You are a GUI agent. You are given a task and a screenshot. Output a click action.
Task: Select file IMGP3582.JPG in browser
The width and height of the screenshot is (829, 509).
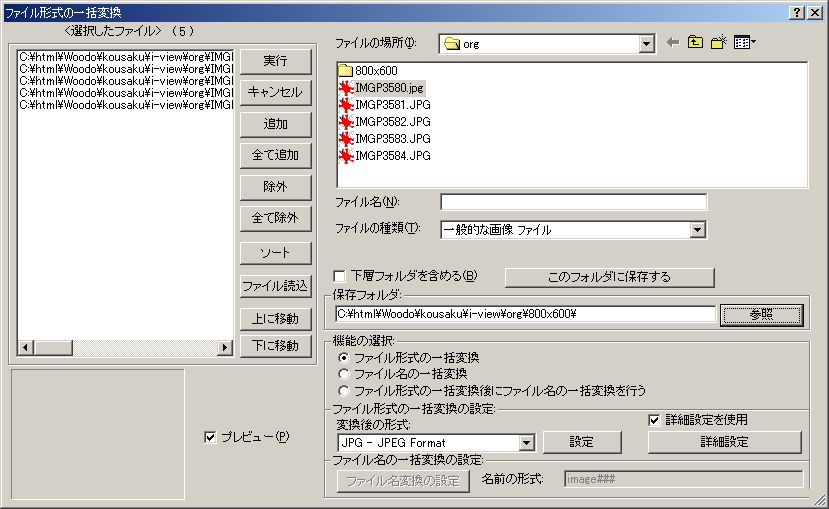click(x=392, y=122)
